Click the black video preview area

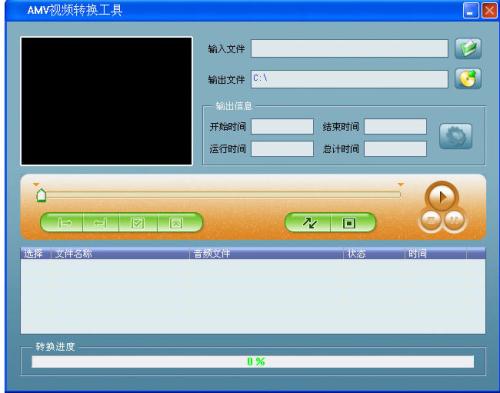(106, 101)
